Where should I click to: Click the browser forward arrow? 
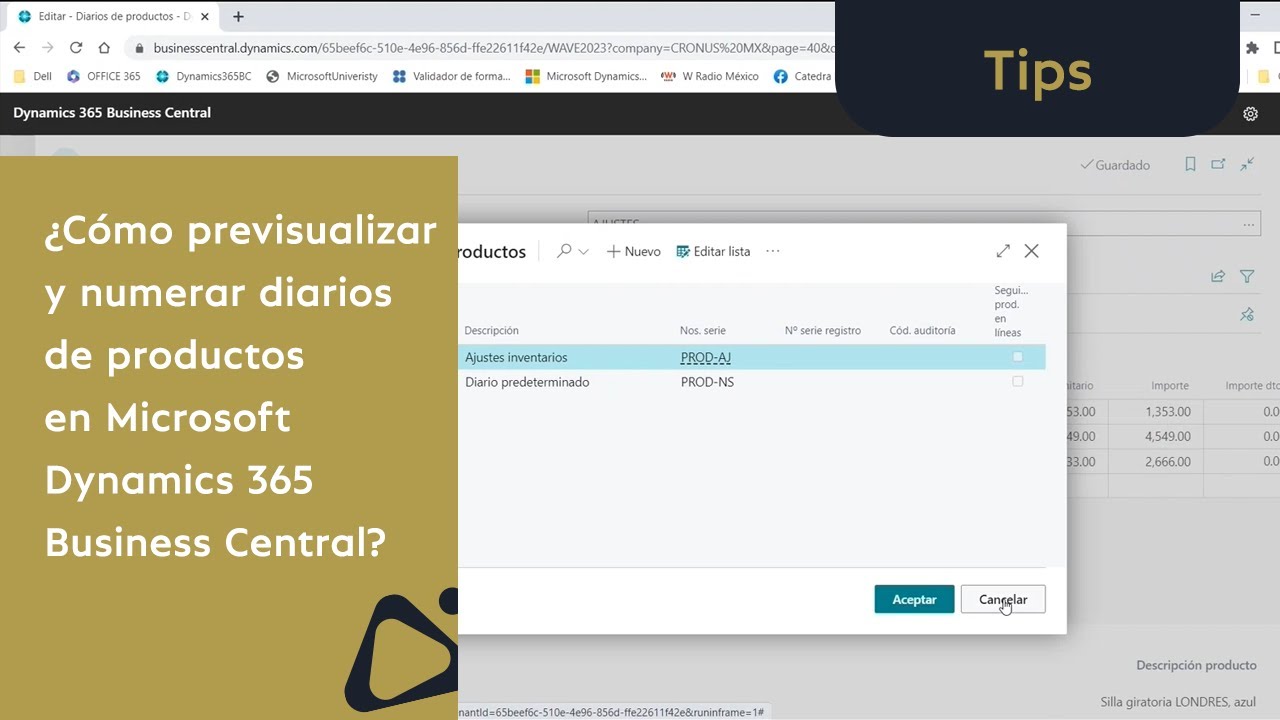47,47
